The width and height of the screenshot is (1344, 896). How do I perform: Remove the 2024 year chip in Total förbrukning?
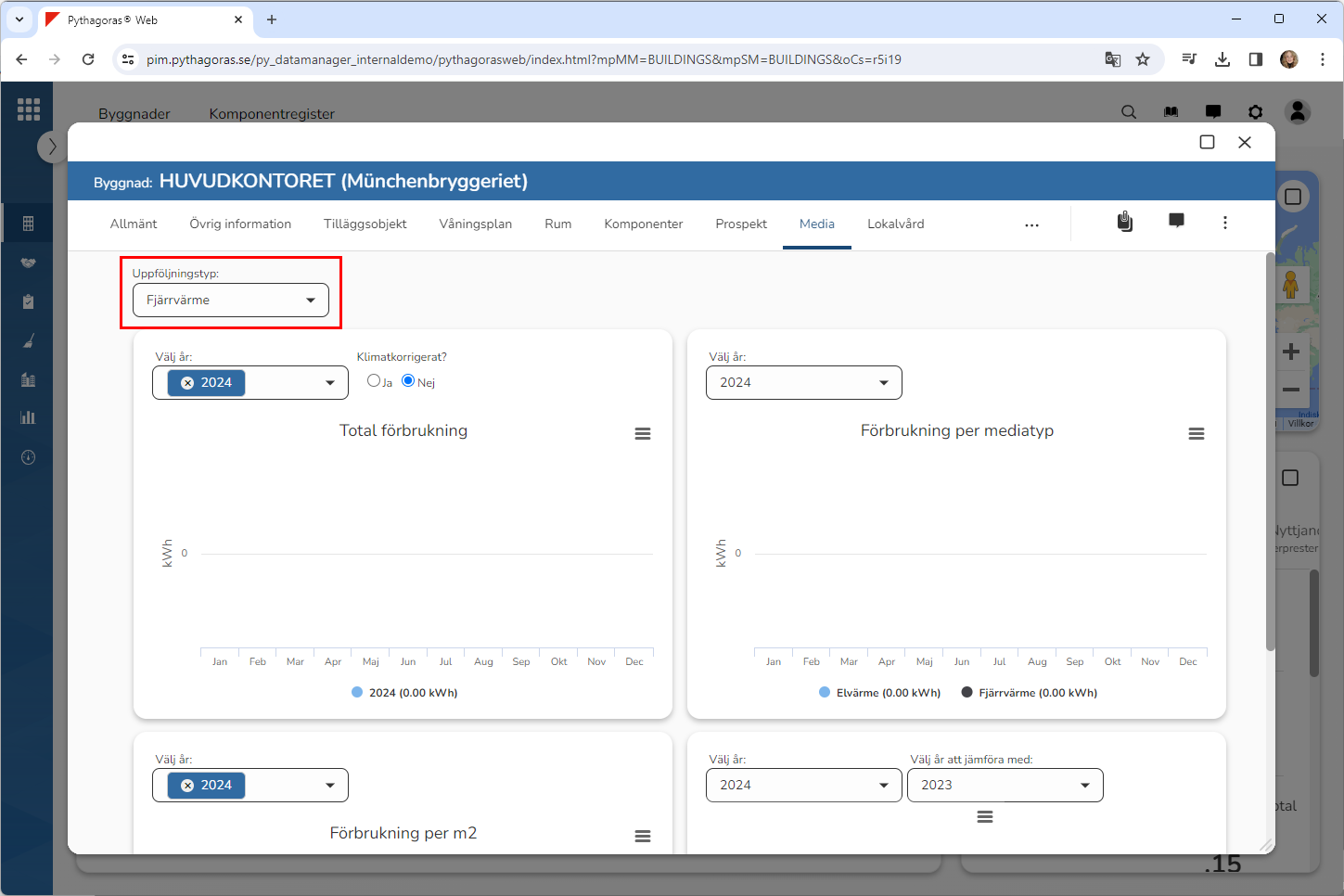point(187,383)
